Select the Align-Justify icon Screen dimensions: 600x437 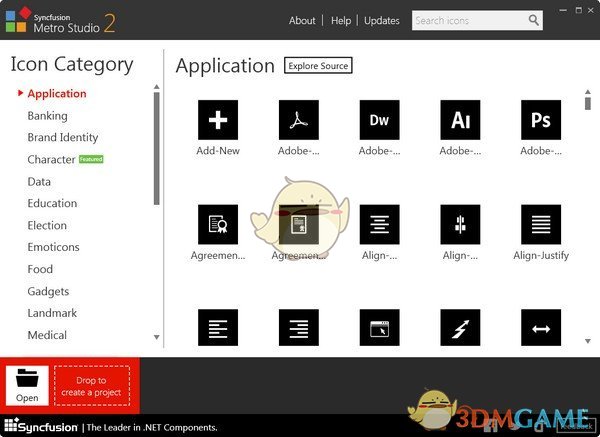click(x=541, y=224)
